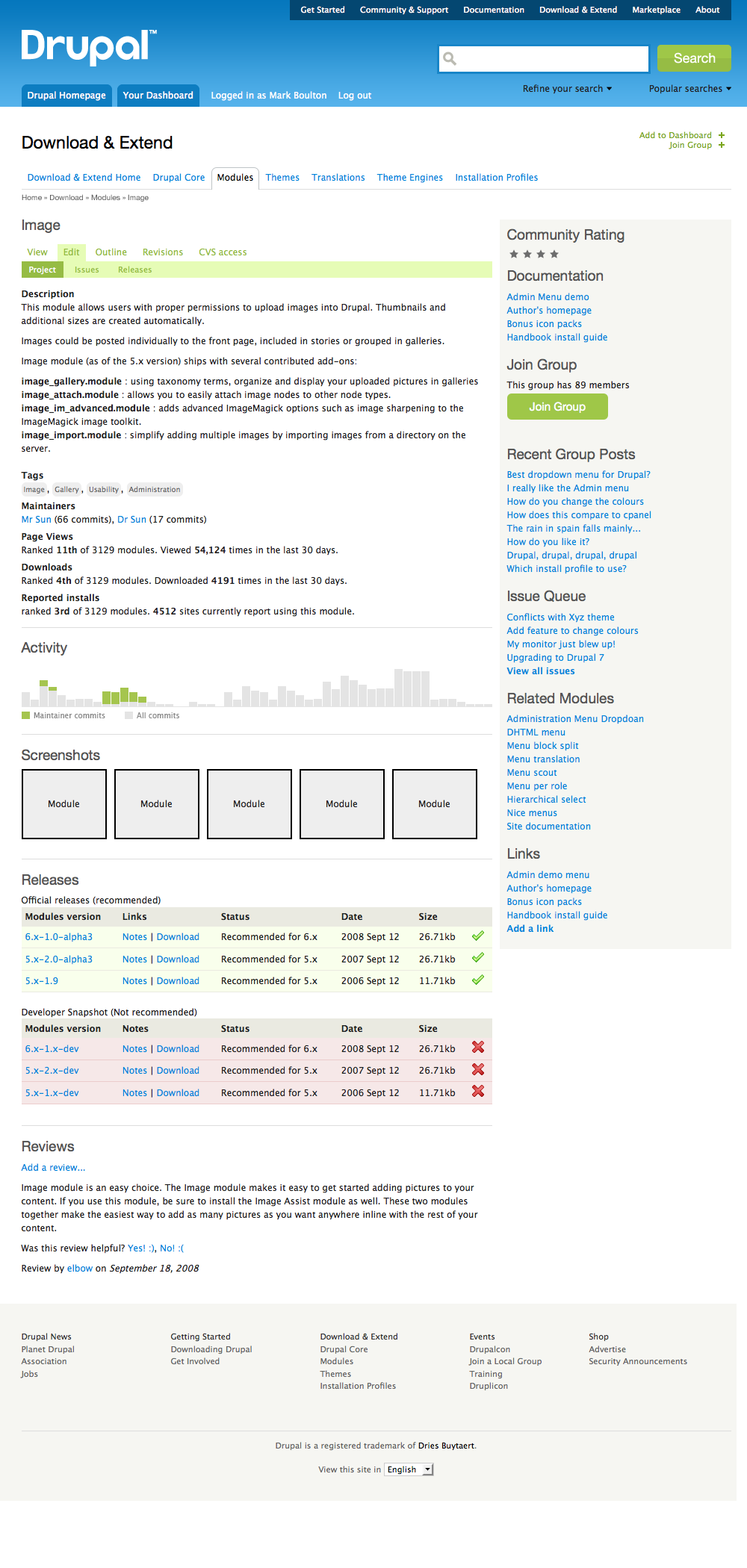
Task: Open the Releases sub-tab
Action: [135, 270]
